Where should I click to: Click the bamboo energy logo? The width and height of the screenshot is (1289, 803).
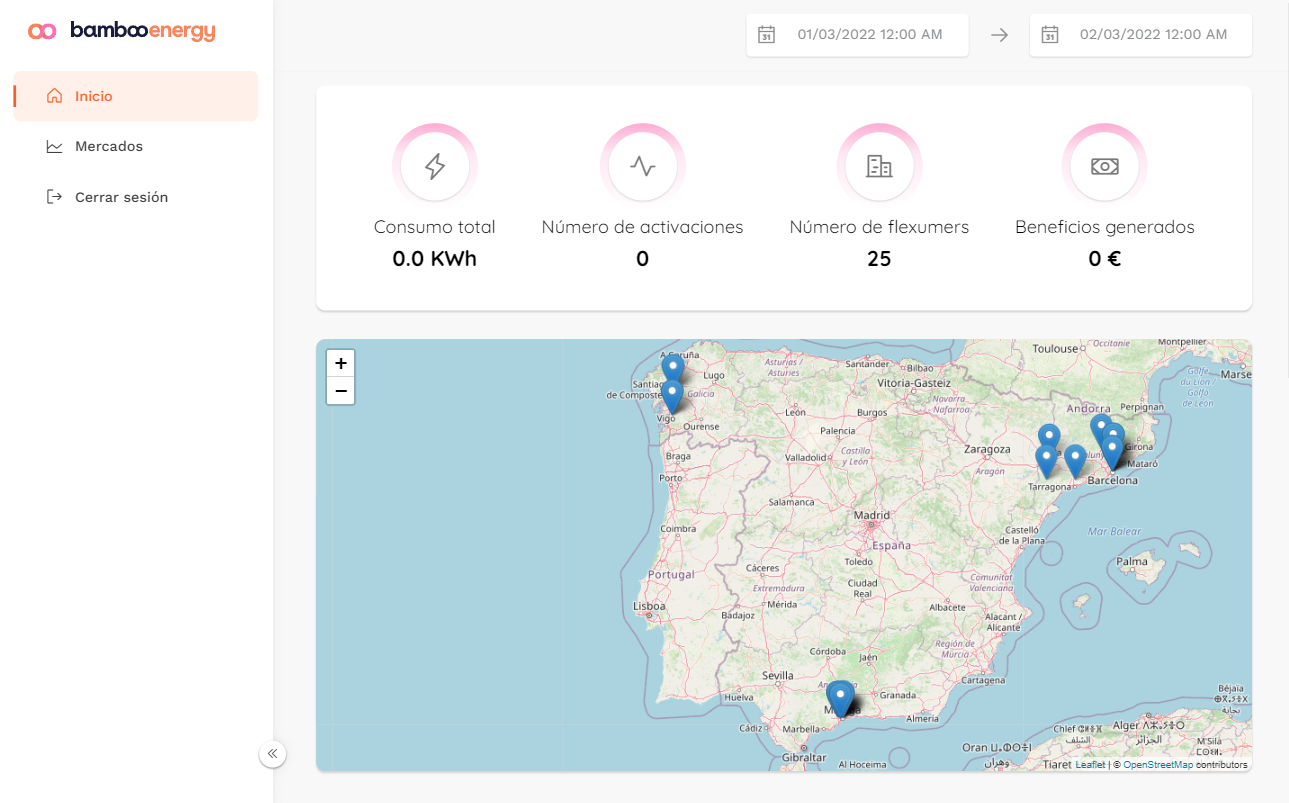(122, 31)
